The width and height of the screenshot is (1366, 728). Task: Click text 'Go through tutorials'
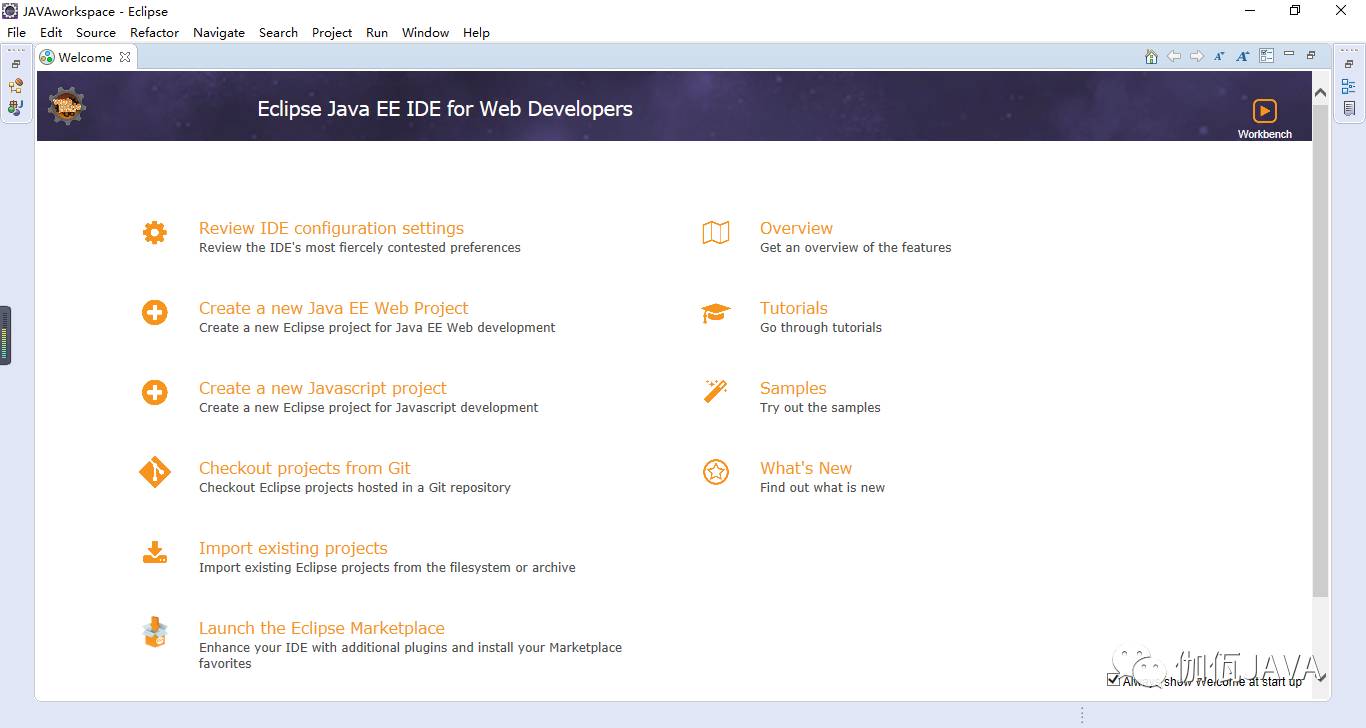(x=821, y=328)
